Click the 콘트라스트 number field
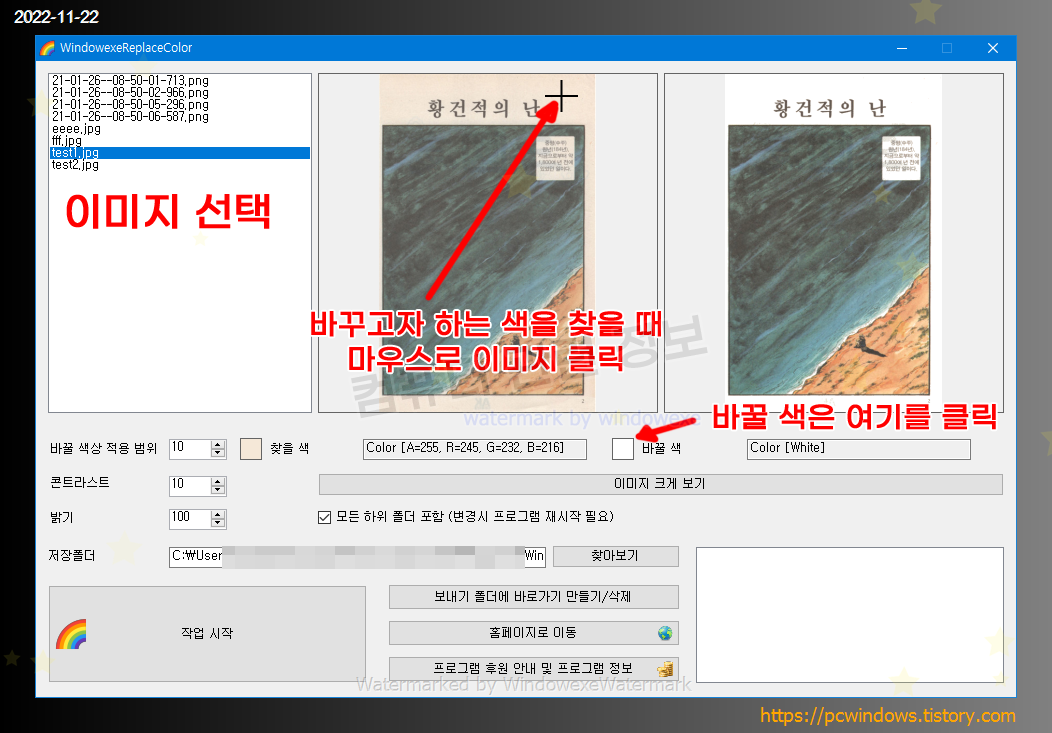1052x733 pixels. point(191,486)
